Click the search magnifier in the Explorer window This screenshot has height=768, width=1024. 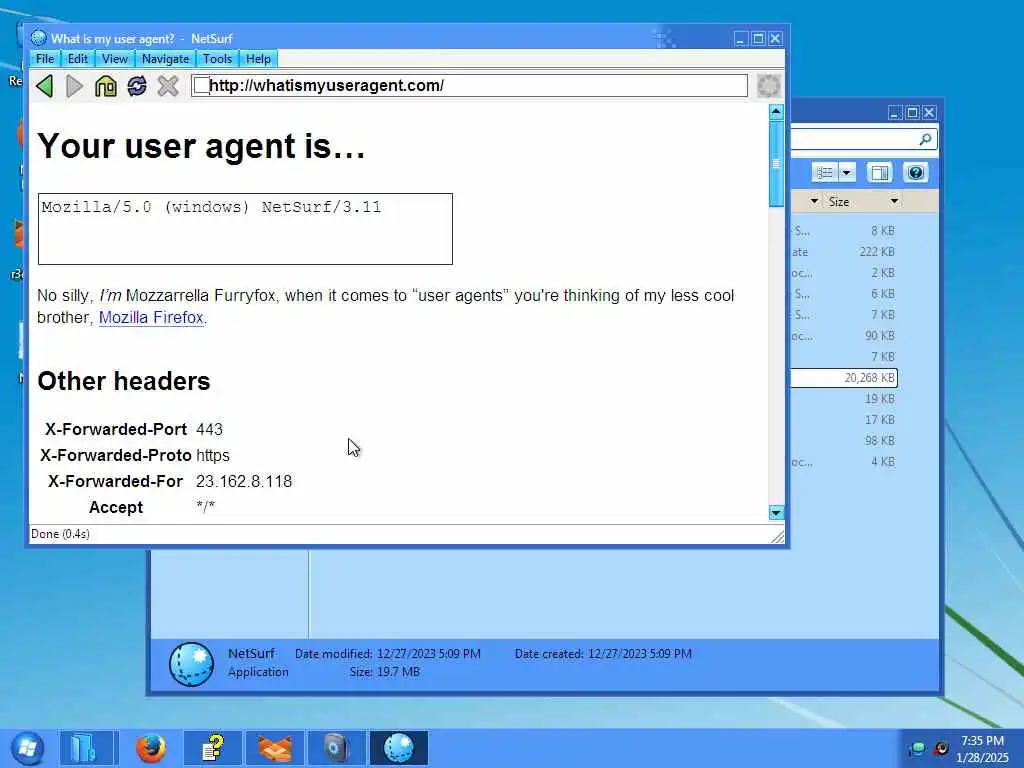925,139
